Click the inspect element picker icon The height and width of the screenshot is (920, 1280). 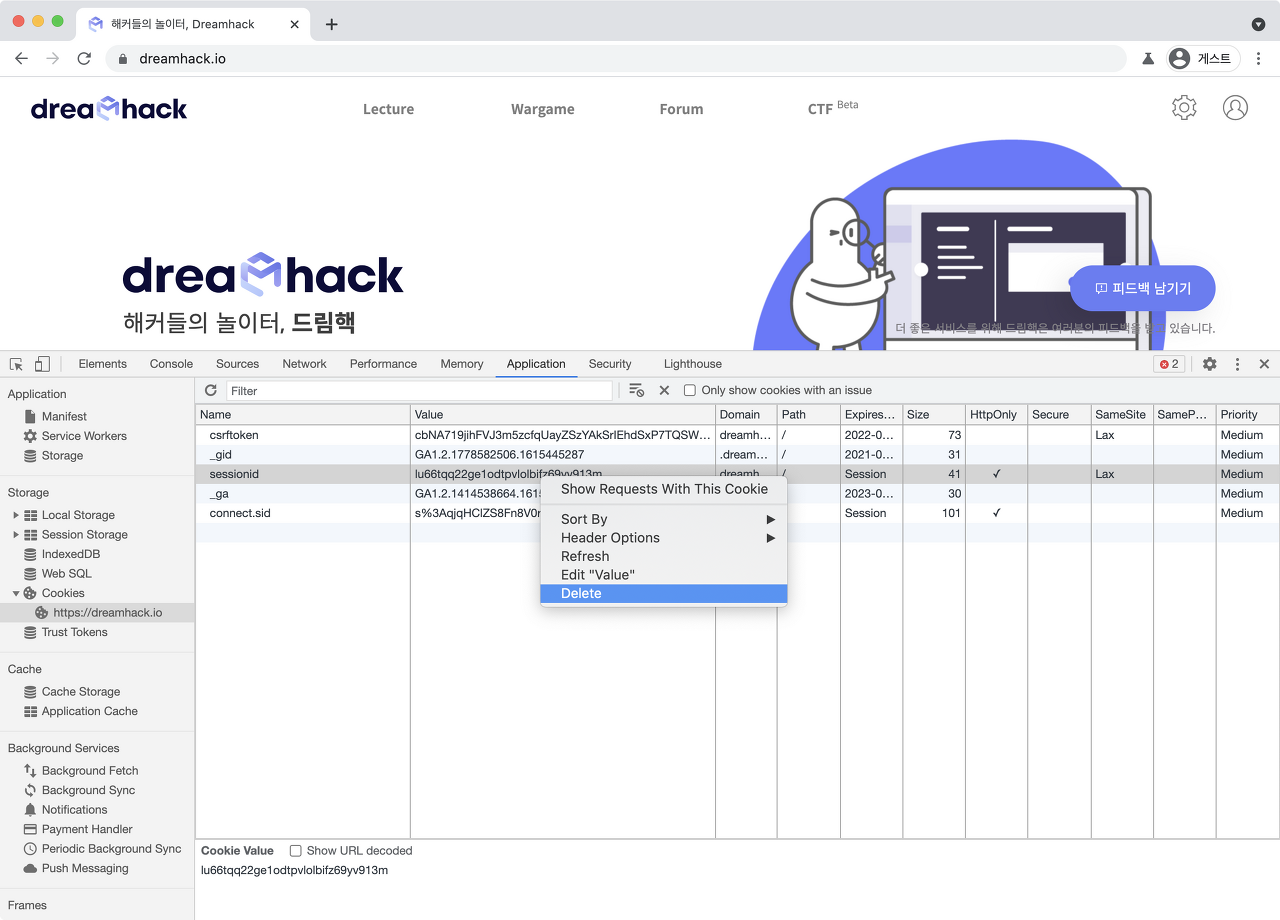click(17, 364)
